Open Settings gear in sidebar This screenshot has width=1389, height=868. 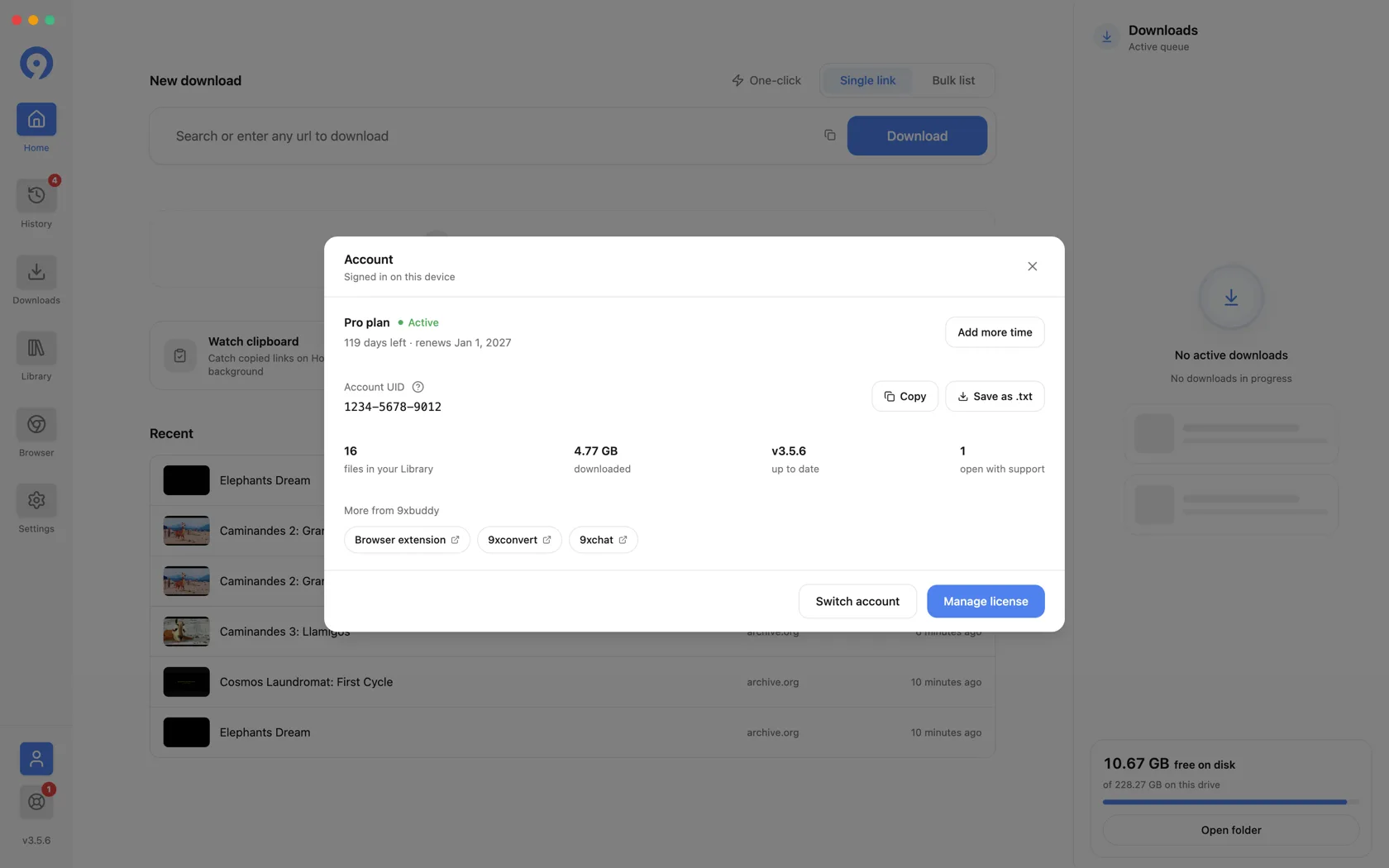click(x=36, y=500)
